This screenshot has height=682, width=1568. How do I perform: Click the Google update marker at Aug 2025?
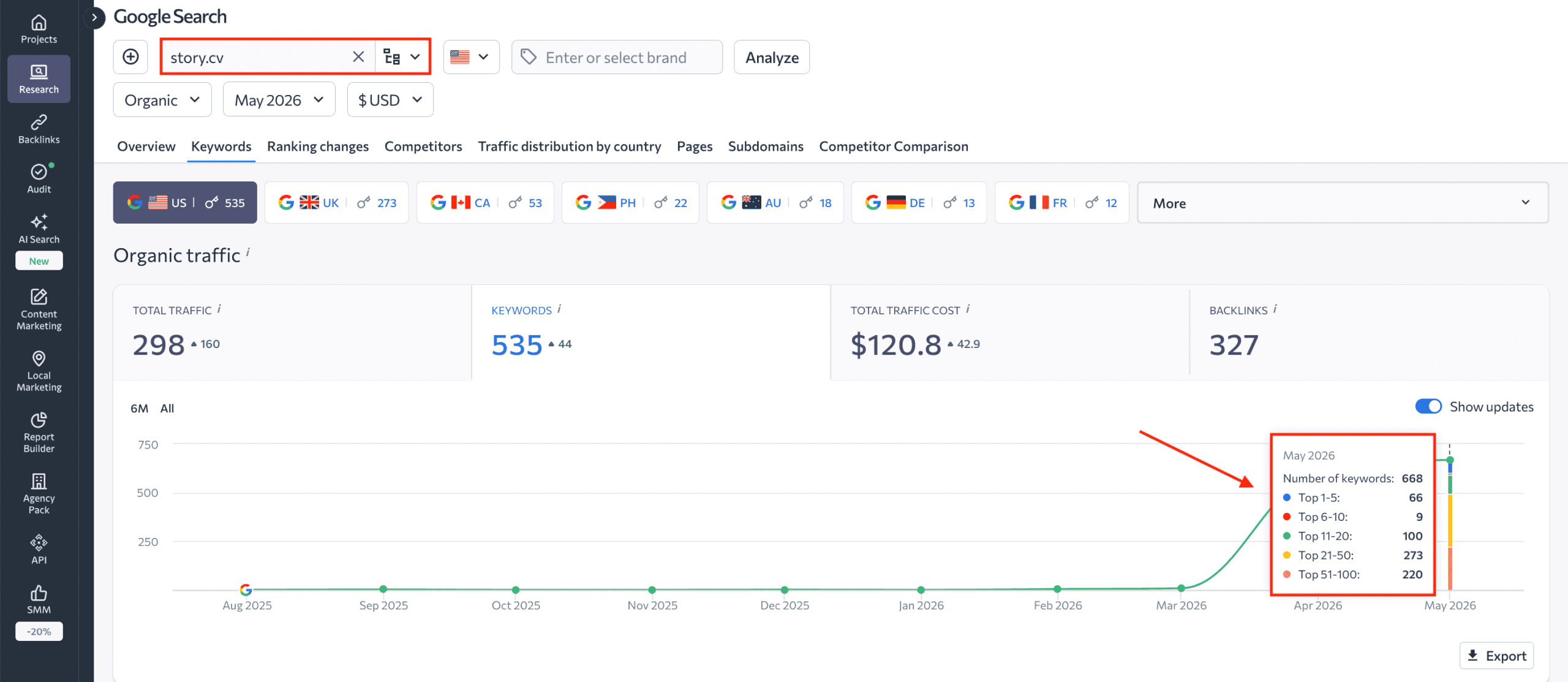(246, 589)
